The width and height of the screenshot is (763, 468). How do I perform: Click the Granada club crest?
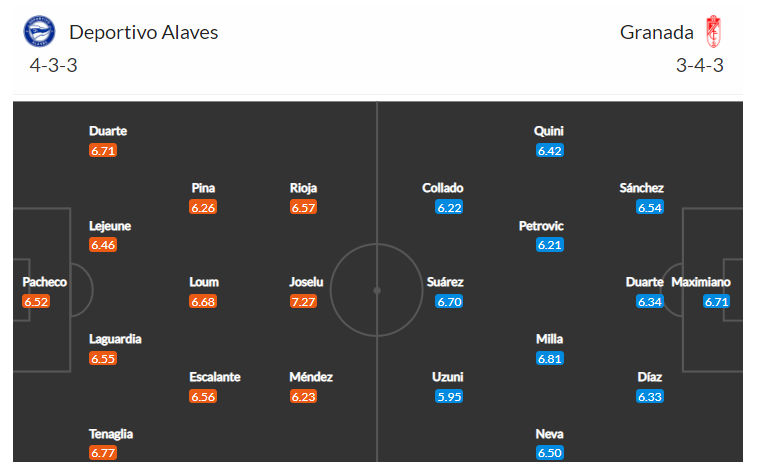pyautogui.click(x=713, y=32)
